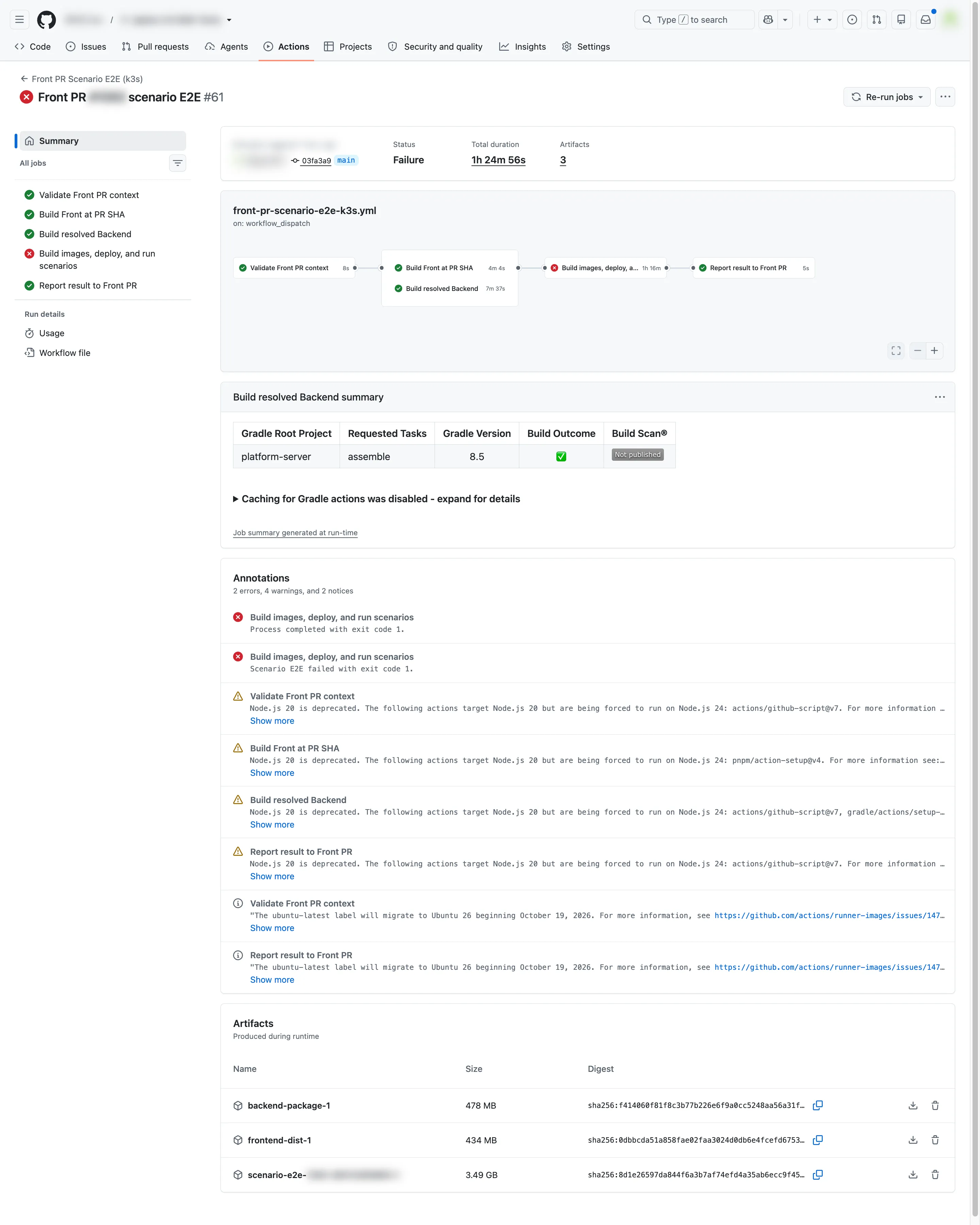Screen dimensions: 980x1225
Task: Select the Summary sidebar item
Action: tap(103, 141)
